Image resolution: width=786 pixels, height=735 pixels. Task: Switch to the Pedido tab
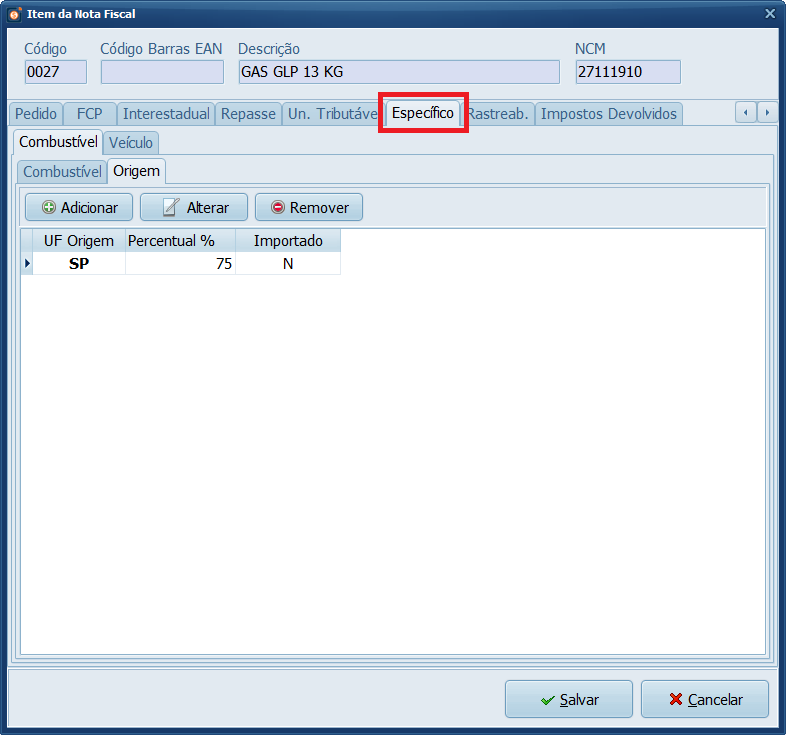36,113
